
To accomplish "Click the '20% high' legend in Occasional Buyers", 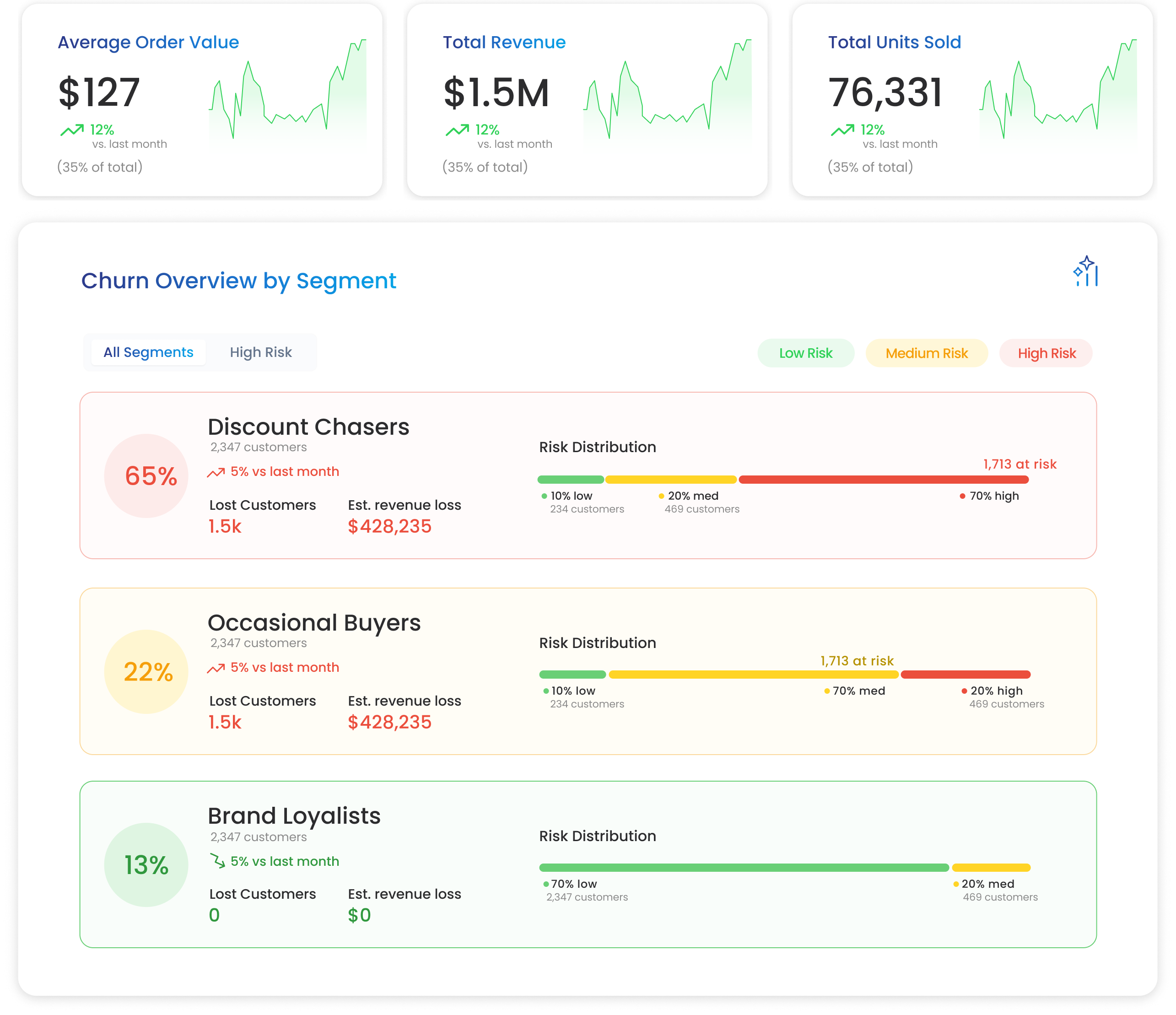I will point(992,691).
